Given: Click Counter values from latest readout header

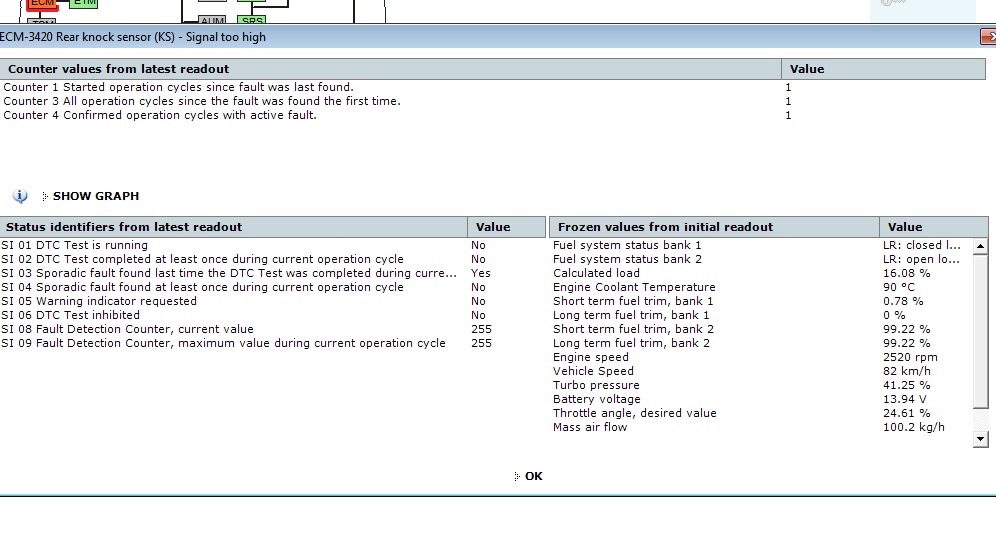Looking at the screenshot, I should (x=391, y=69).
